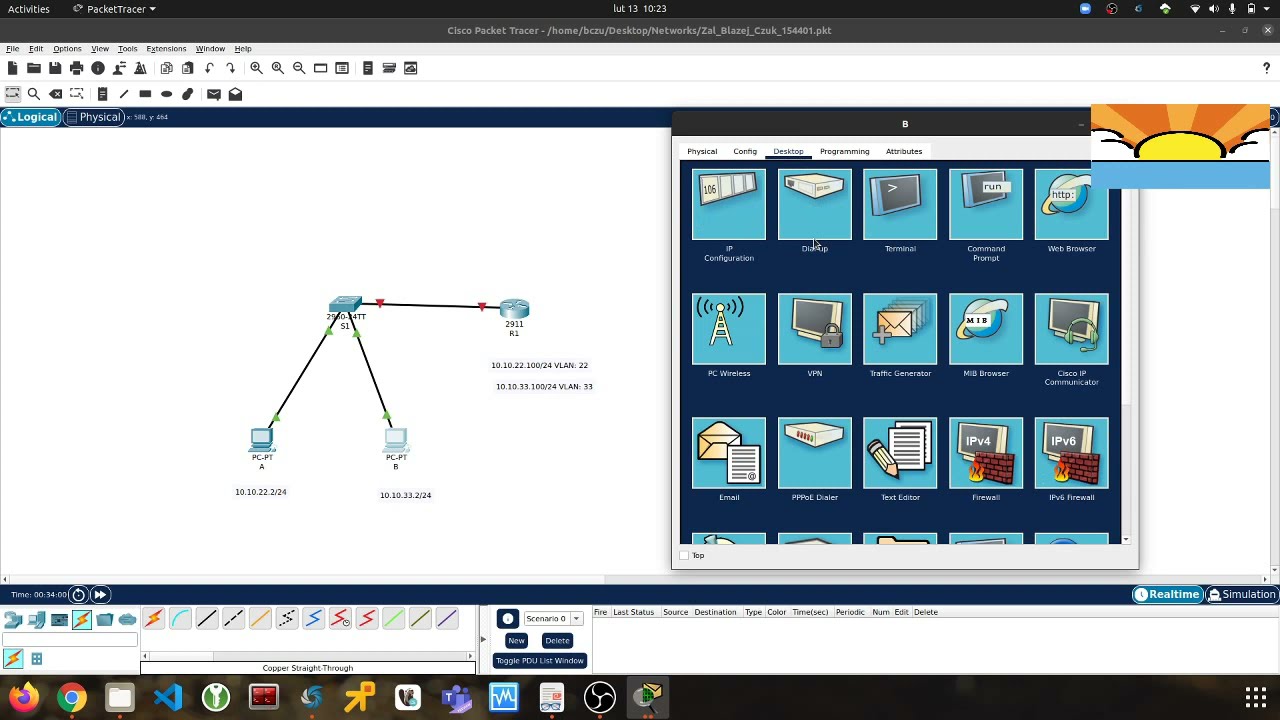Choose the Console cable type
This screenshot has height=720, width=1280.
coord(180,619)
